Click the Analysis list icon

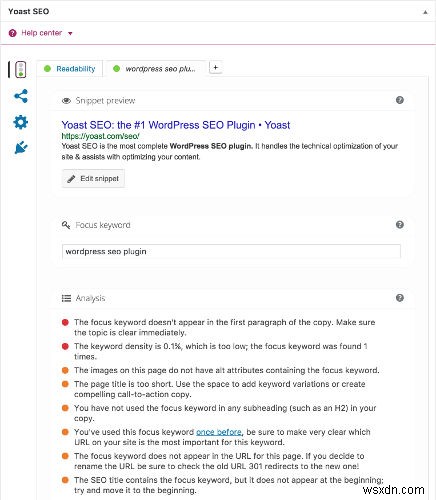point(66,298)
